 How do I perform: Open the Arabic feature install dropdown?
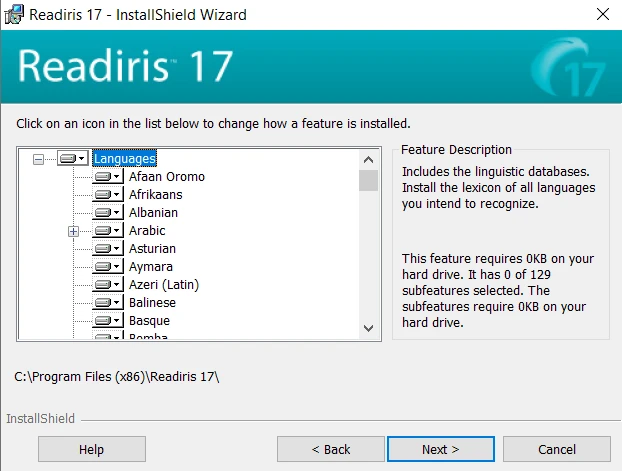pos(107,231)
